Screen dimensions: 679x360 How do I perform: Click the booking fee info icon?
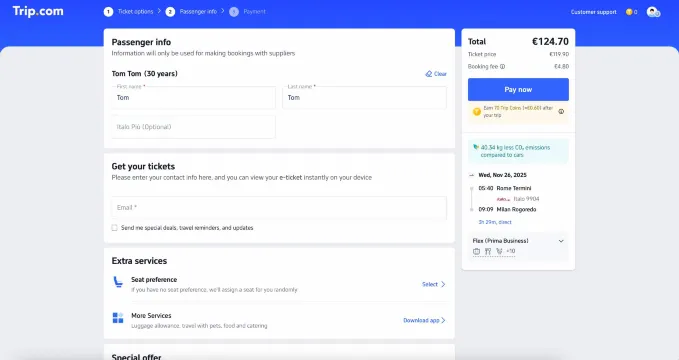[x=502, y=67]
